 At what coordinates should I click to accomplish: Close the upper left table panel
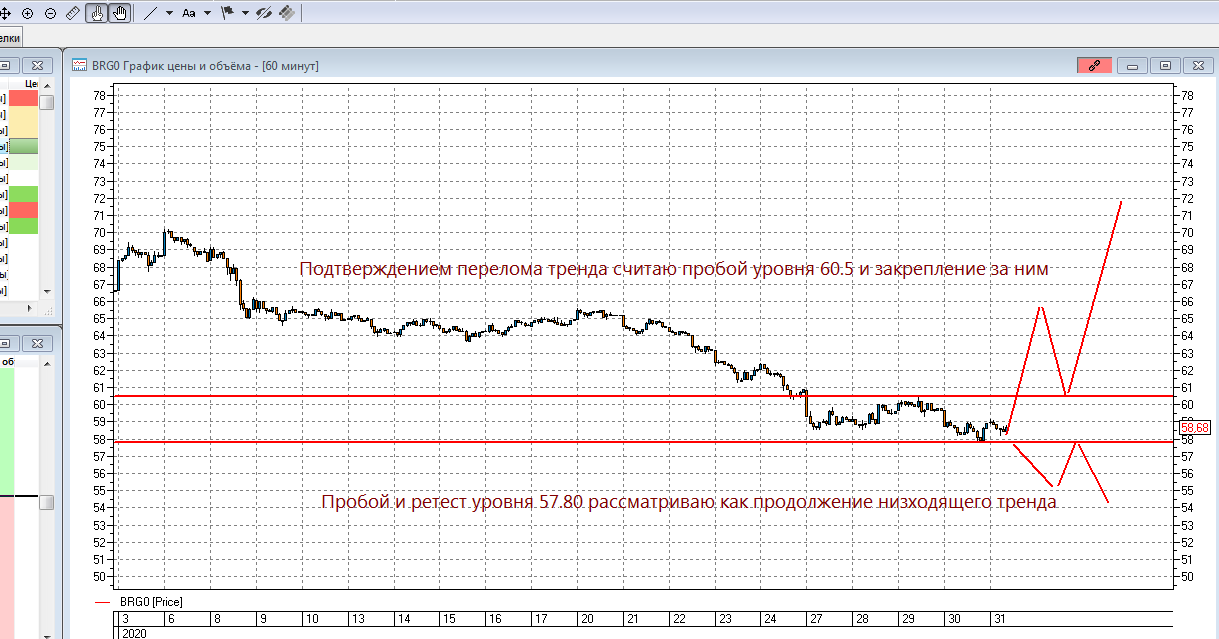(37, 65)
